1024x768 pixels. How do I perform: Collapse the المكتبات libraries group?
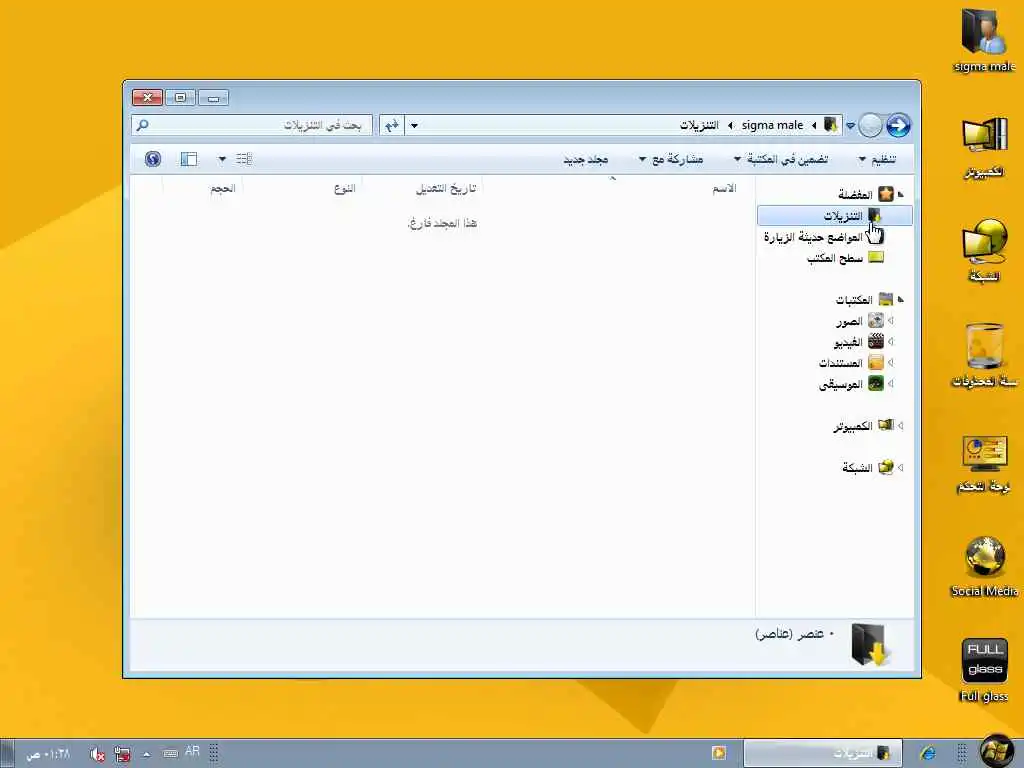[x=901, y=299]
